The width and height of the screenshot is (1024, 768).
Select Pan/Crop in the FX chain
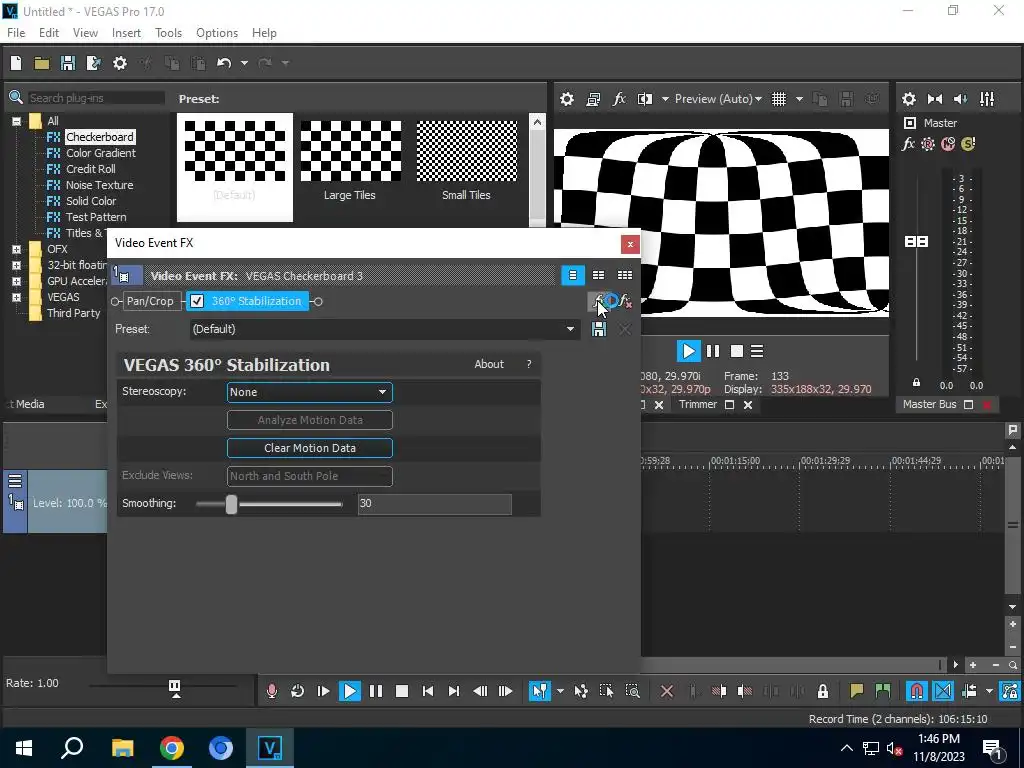[x=150, y=301]
